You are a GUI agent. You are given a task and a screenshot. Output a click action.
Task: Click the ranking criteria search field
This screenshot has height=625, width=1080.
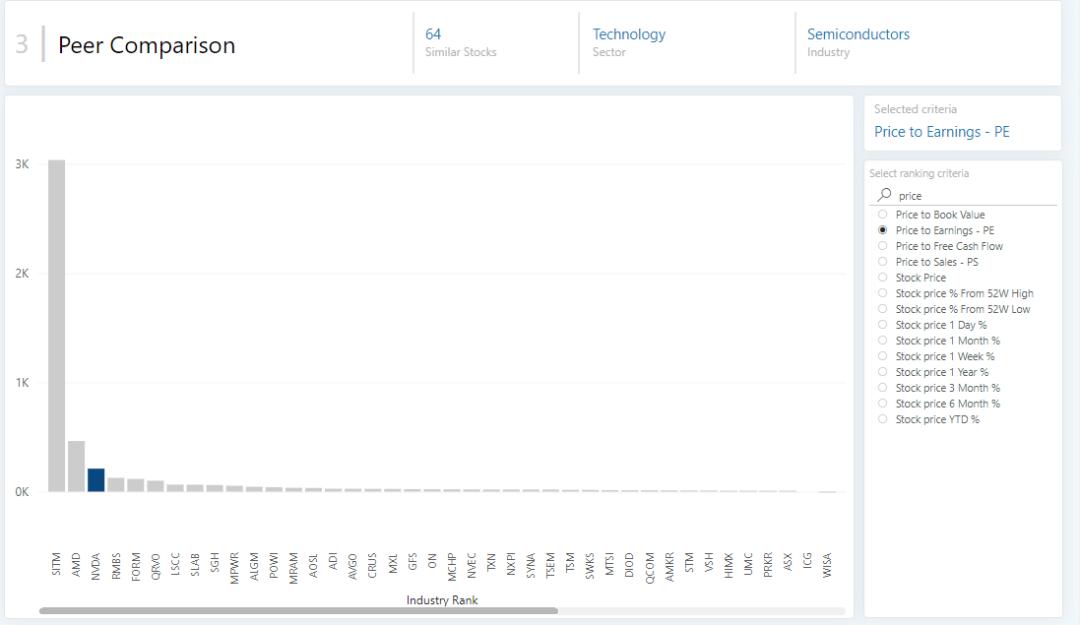coord(970,196)
